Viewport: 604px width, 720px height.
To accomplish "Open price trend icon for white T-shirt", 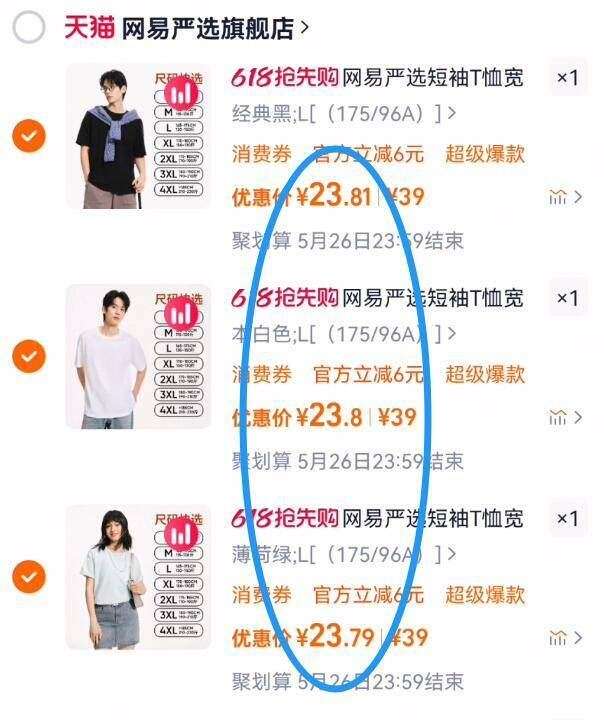I will point(565,417).
